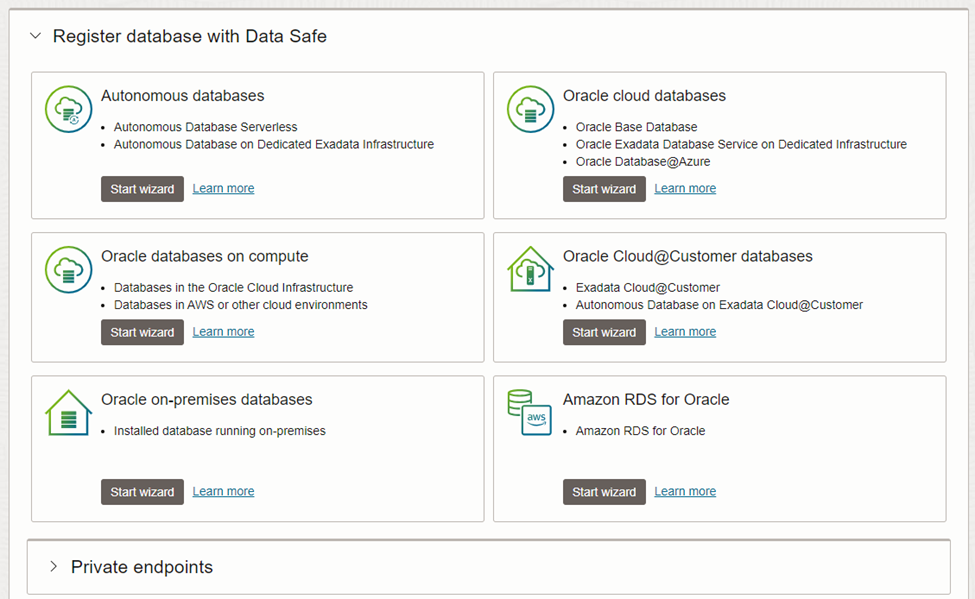Click the Oracle Cloud@Customer house icon
Viewport: 975px width, 599px height.
(x=531, y=269)
